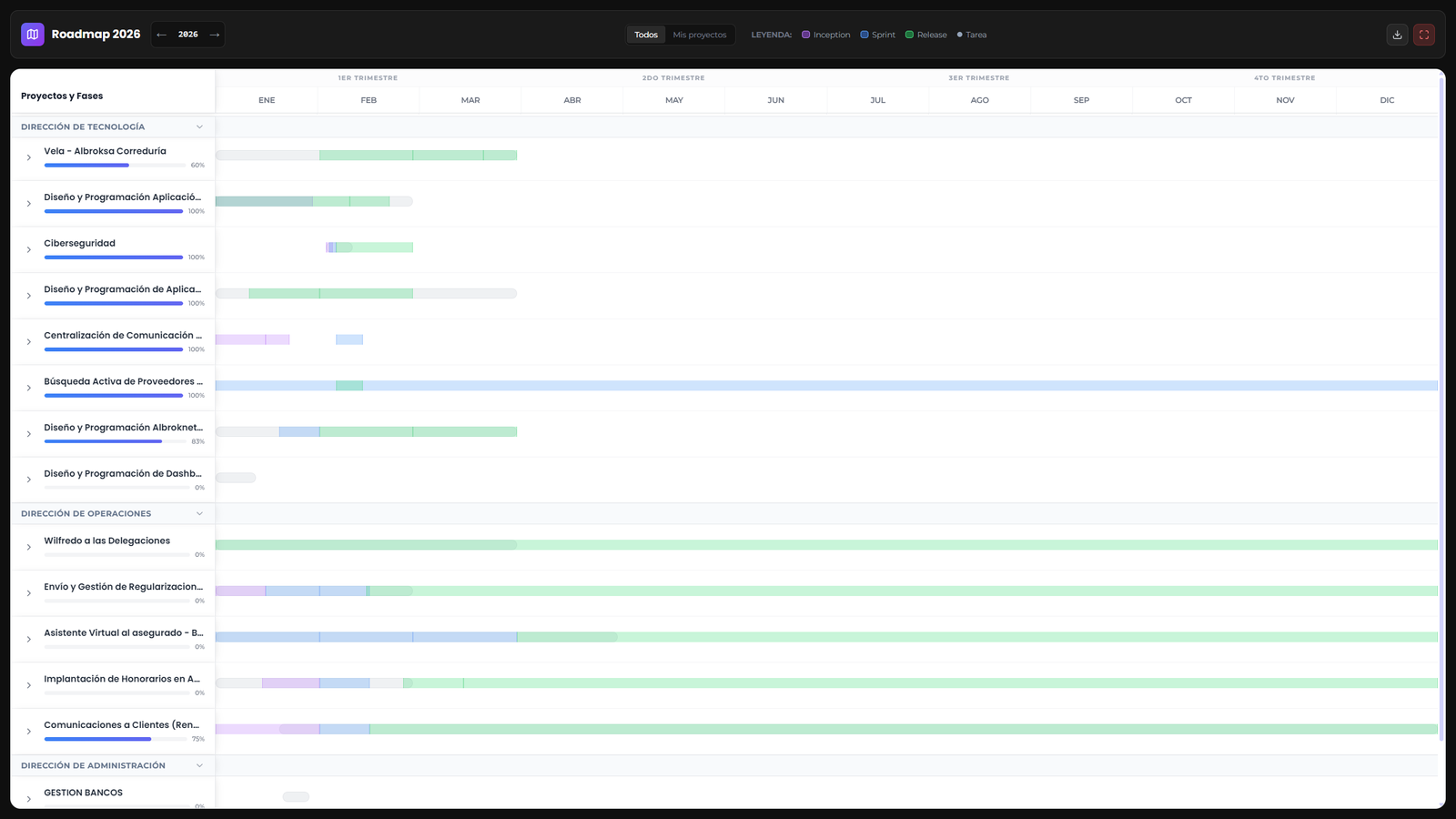Switch to Mis proyectos tab
1456x819 pixels.
tap(700, 35)
